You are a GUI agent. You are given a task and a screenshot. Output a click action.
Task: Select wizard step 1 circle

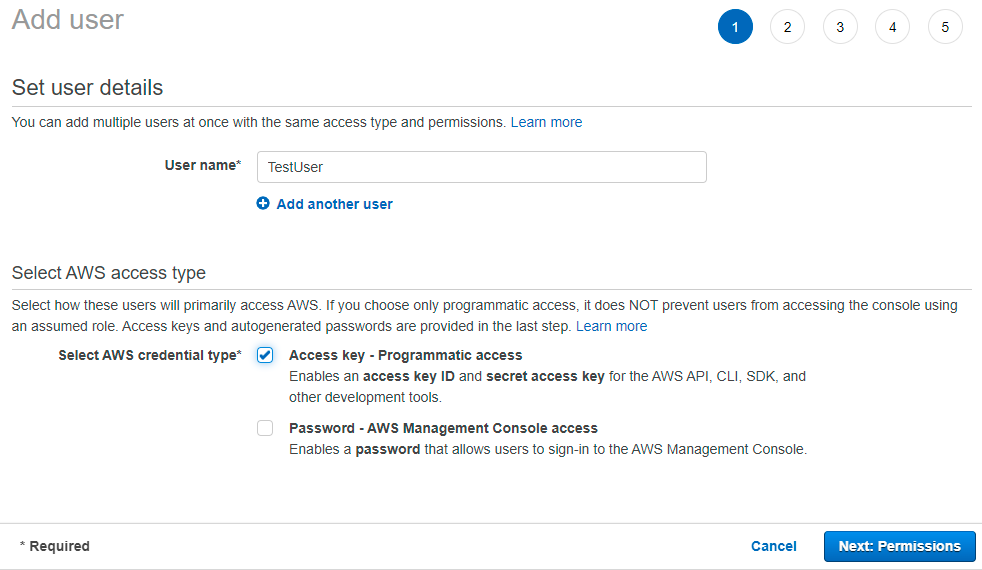coord(735,27)
